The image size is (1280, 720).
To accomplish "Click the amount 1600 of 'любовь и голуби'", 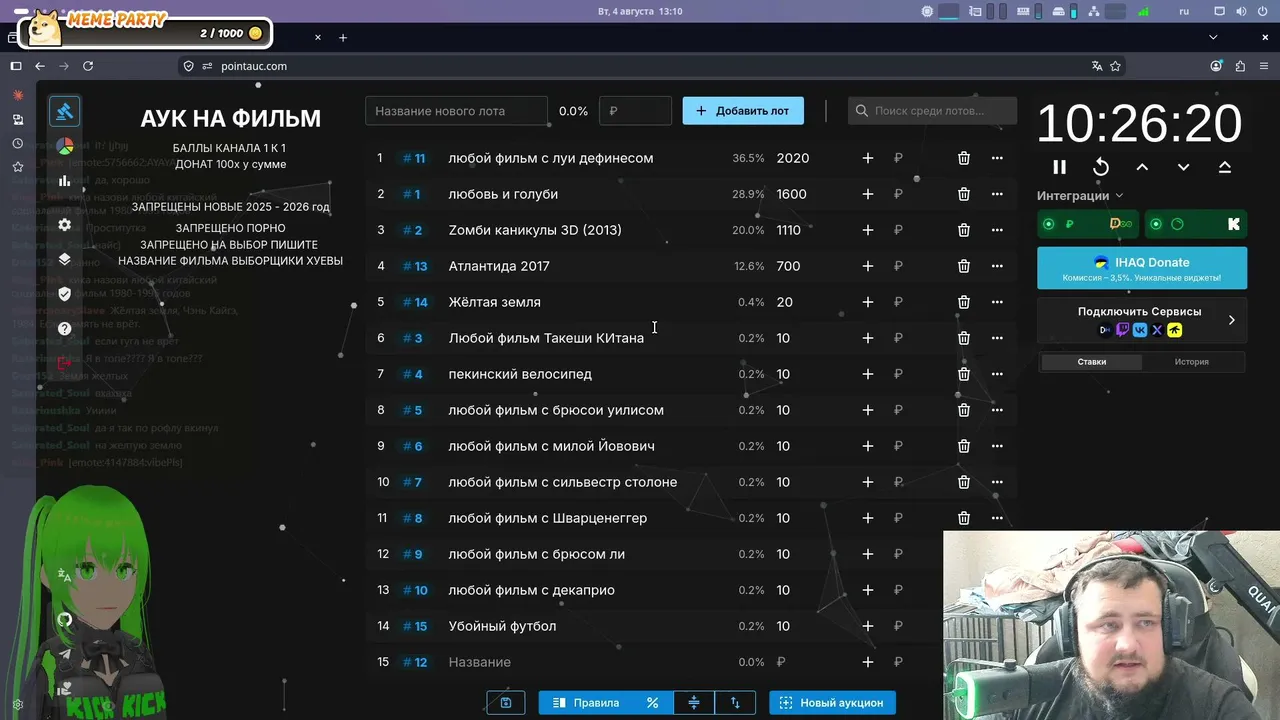I will 791,194.
